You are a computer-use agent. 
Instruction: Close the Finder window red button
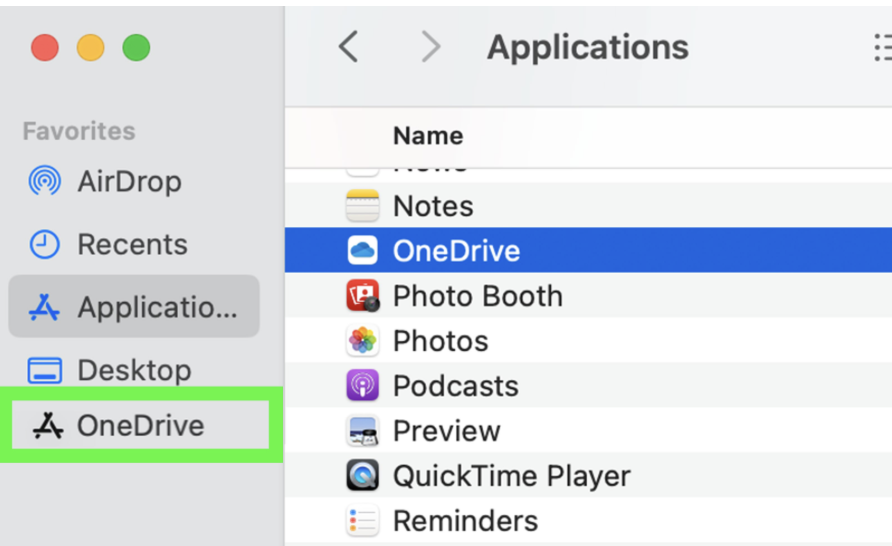(x=45, y=47)
